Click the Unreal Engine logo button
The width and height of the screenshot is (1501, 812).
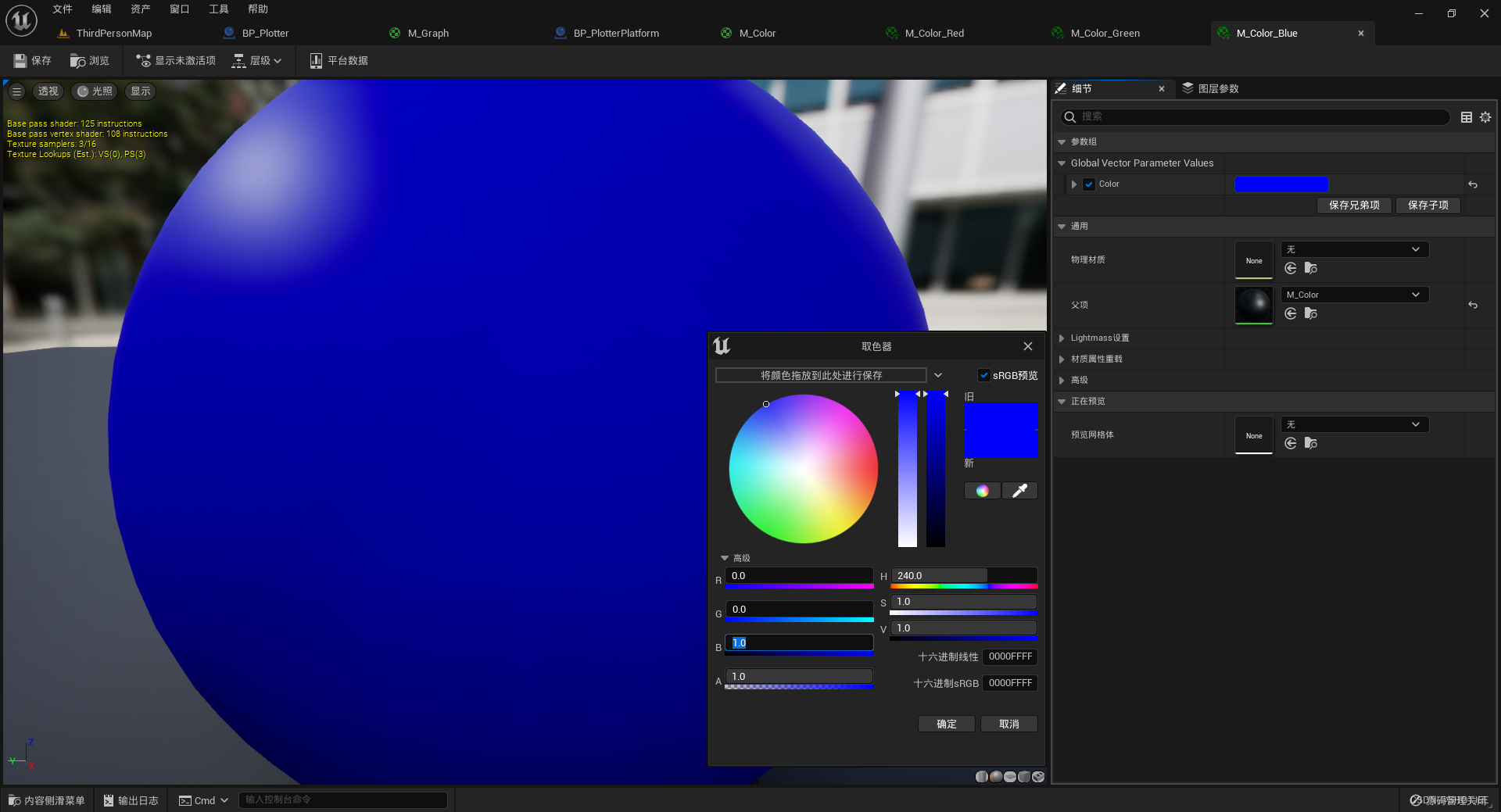coord(21,20)
